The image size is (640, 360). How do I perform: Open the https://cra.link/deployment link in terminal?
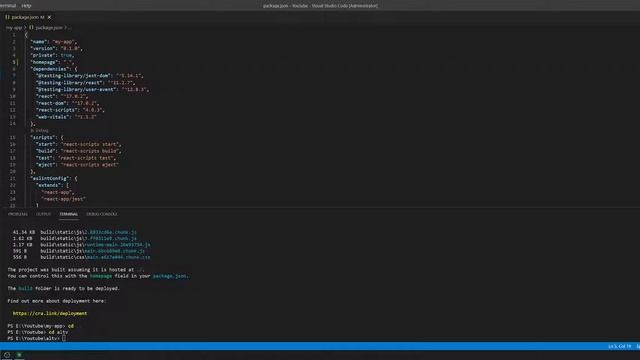(x=50, y=313)
